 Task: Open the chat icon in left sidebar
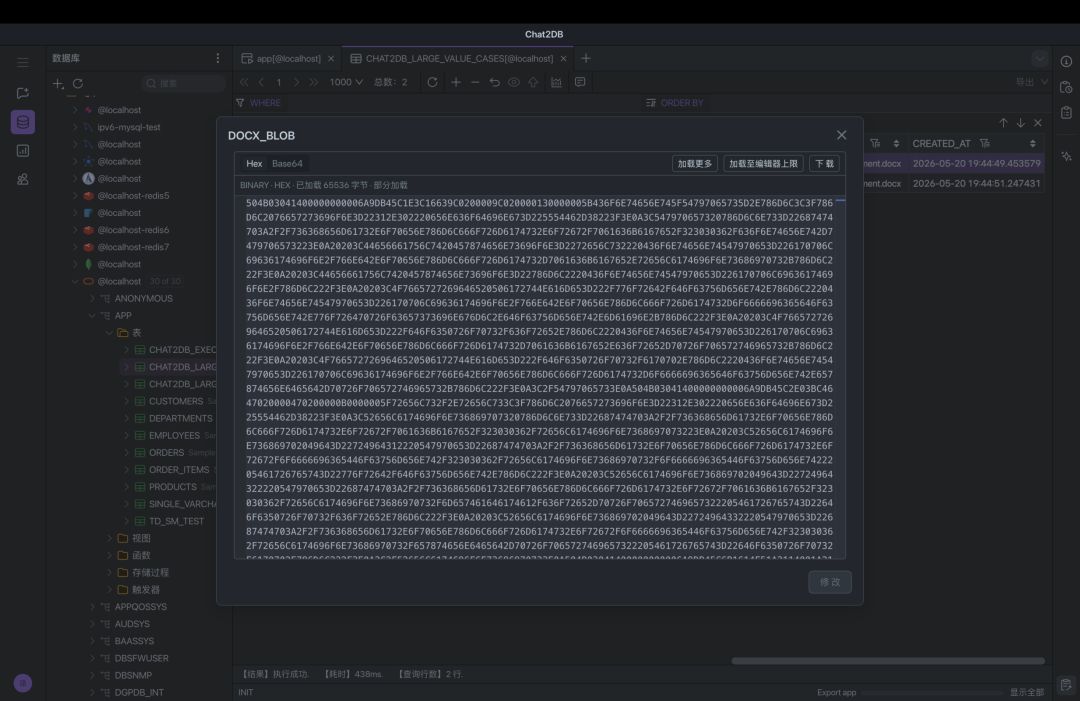coord(23,93)
